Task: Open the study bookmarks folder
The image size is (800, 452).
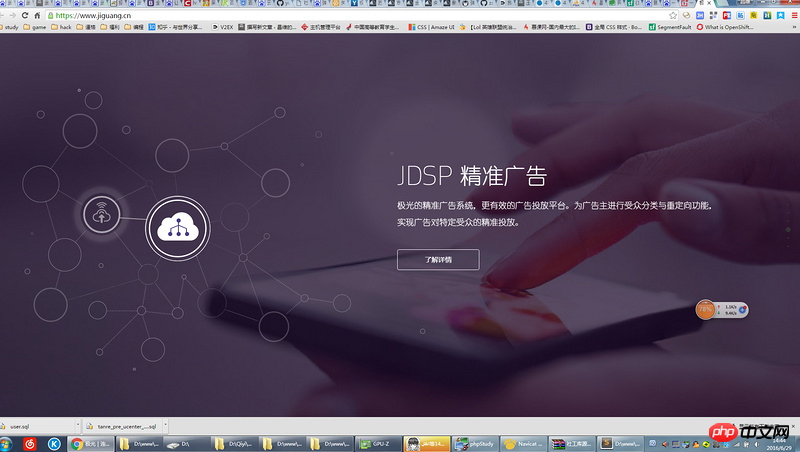Action: (9, 27)
